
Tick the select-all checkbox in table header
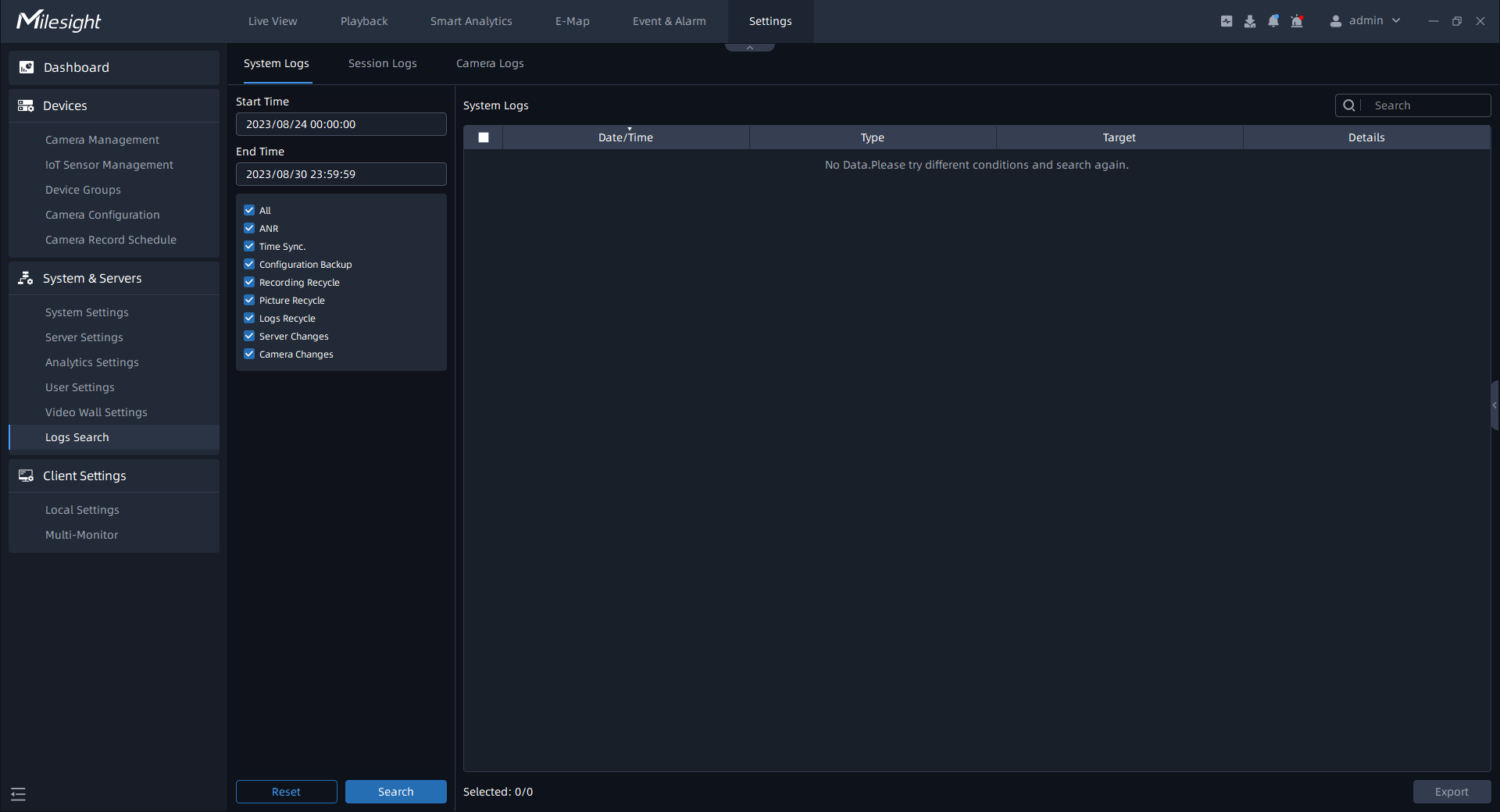(484, 137)
